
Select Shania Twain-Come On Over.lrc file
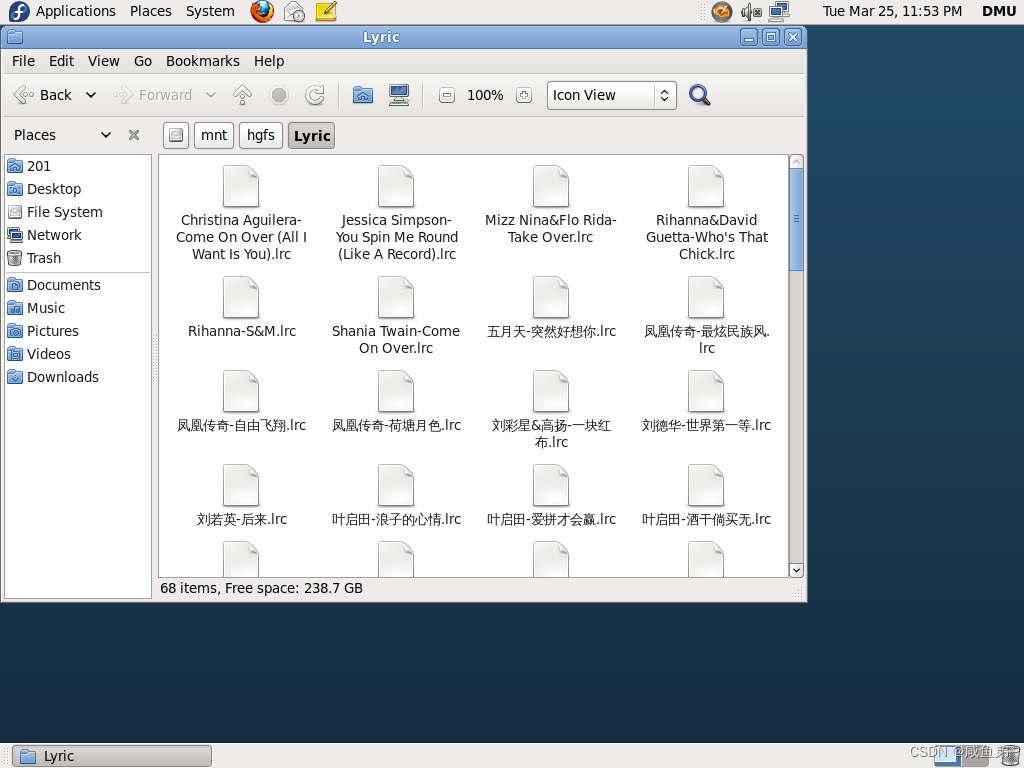coord(396,298)
